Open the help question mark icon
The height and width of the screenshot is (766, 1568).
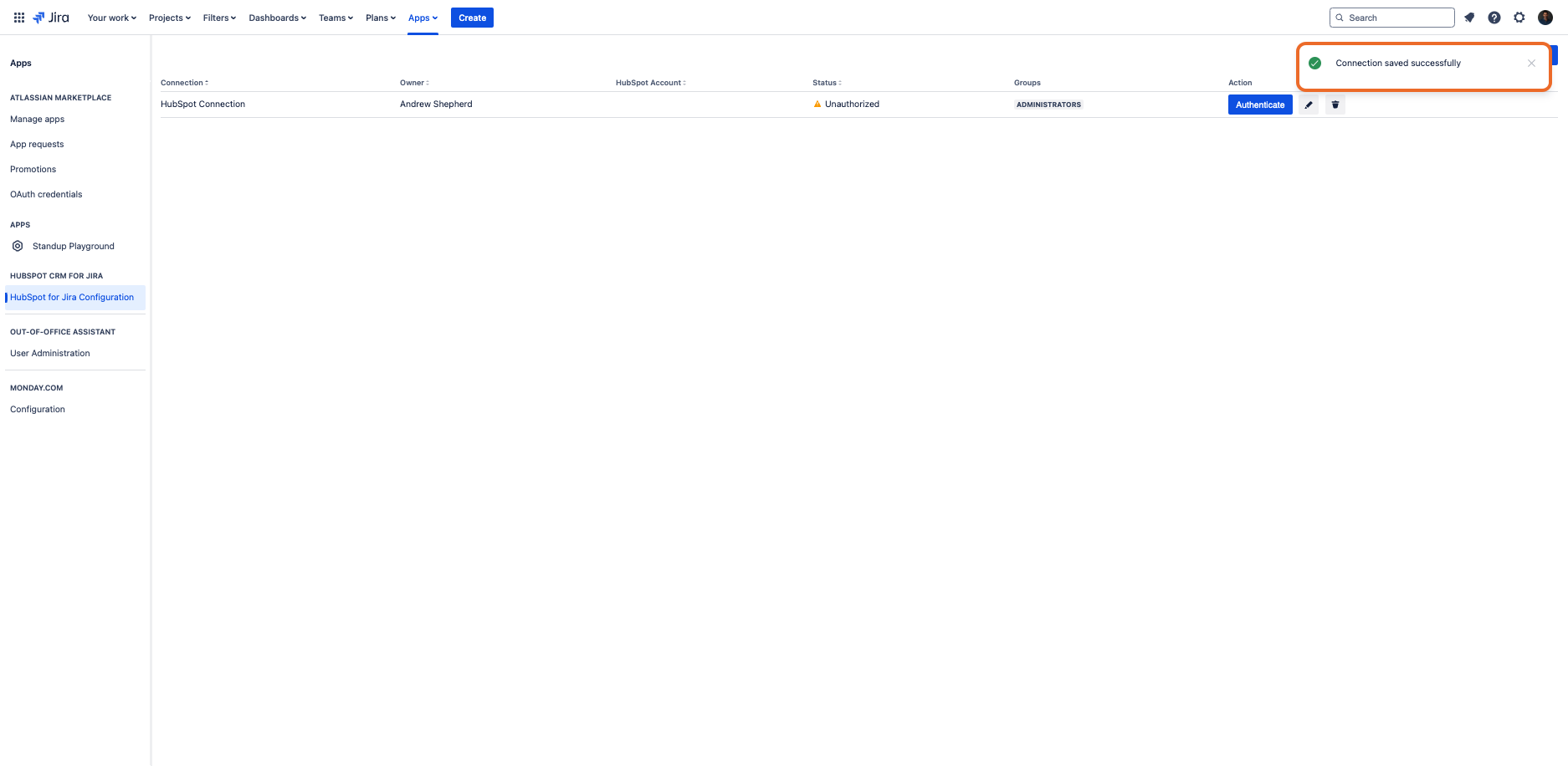click(x=1494, y=18)
